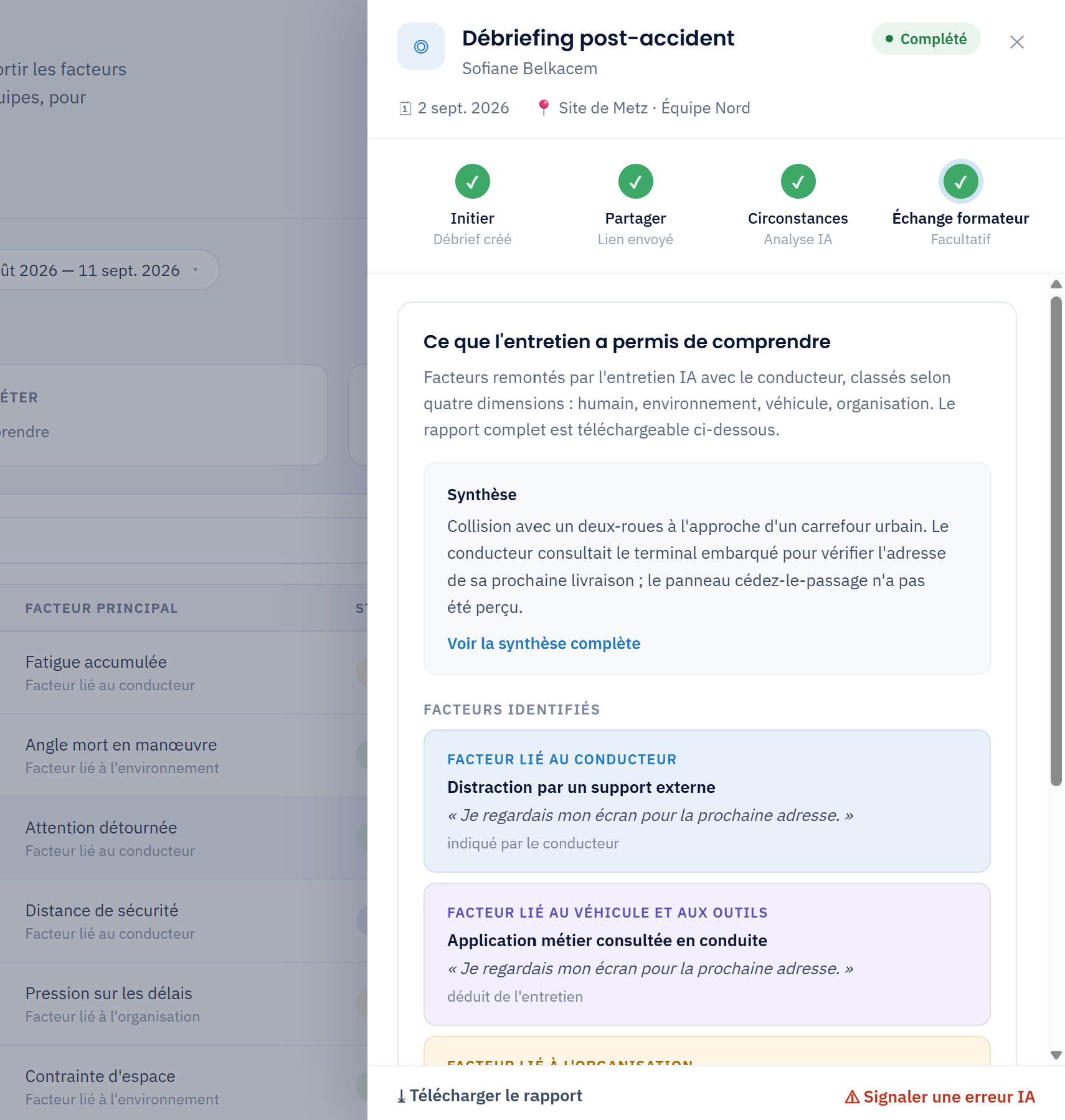
Task: Select the Pression sur les délais row
Action: click(x=184, y=1004)
